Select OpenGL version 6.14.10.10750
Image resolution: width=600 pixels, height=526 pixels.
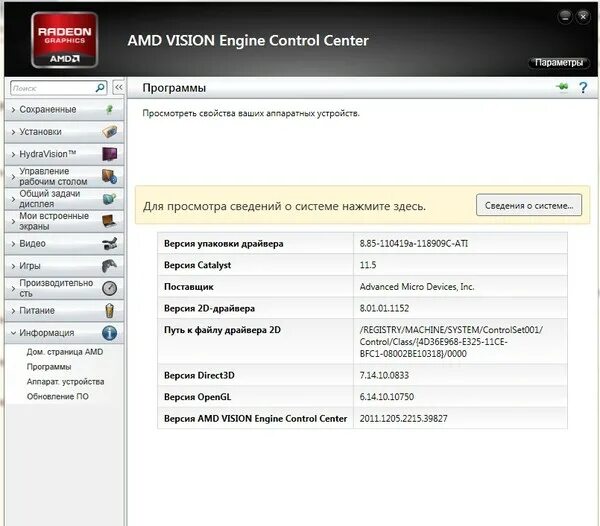point(387,397)
